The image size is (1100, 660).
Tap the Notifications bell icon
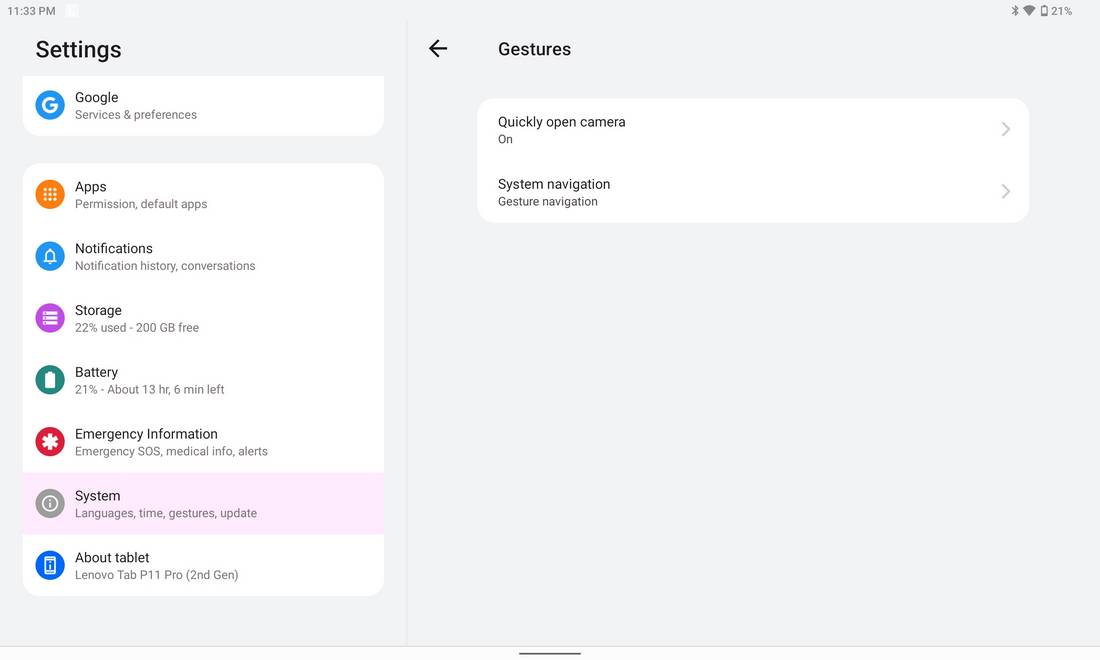[x=50, y=257]
